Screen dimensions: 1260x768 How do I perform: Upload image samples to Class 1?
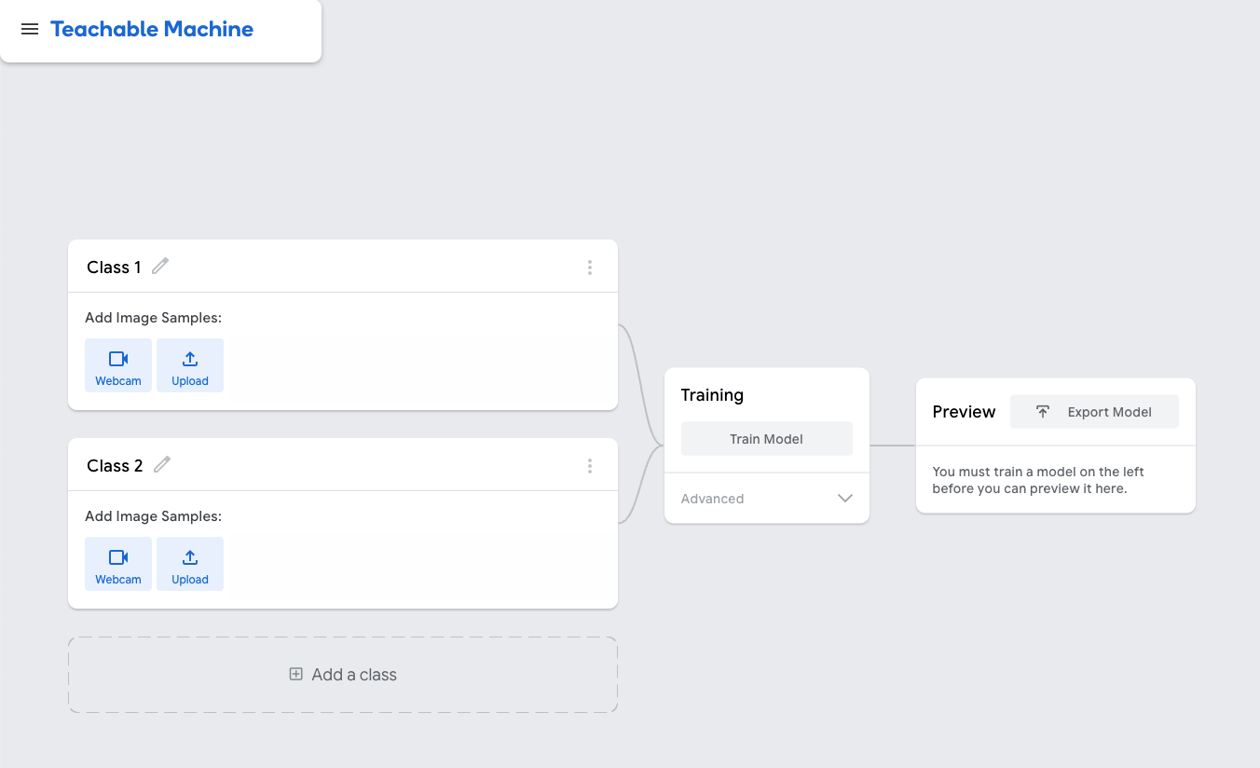point(190,366)
